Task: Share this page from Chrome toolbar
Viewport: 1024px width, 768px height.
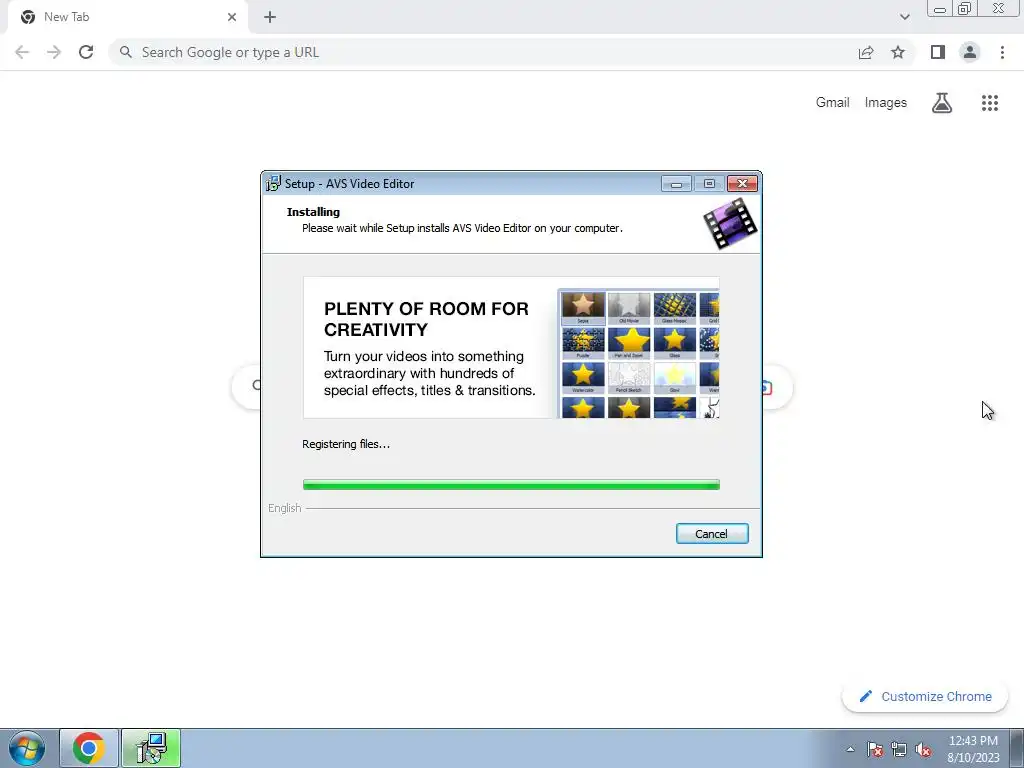Action: [x=866, y=52]
